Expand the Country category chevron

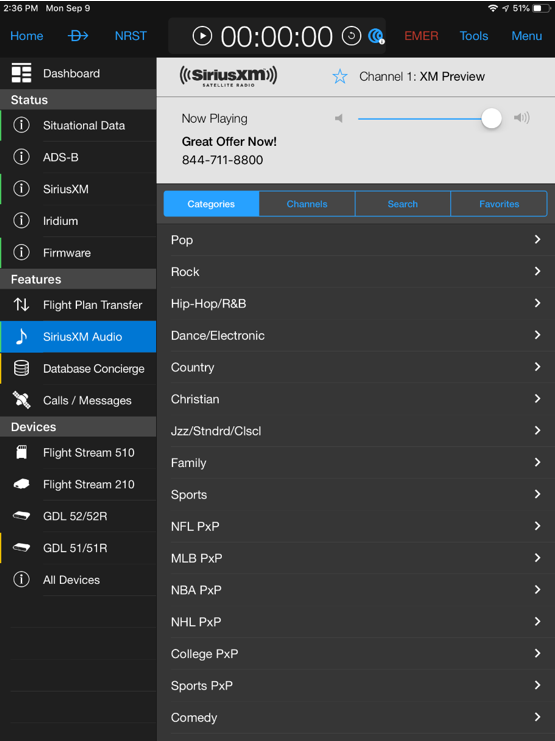tap(537, 367)
